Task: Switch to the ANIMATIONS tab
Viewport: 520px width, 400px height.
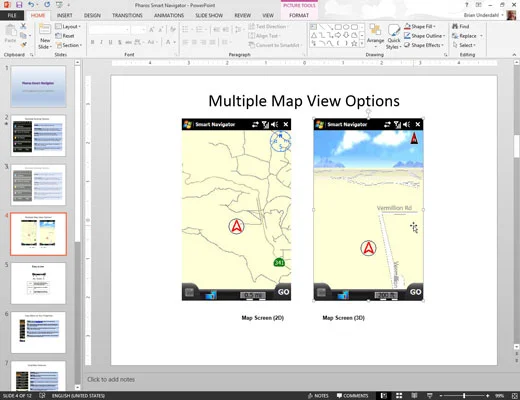Action: point(169,15)
